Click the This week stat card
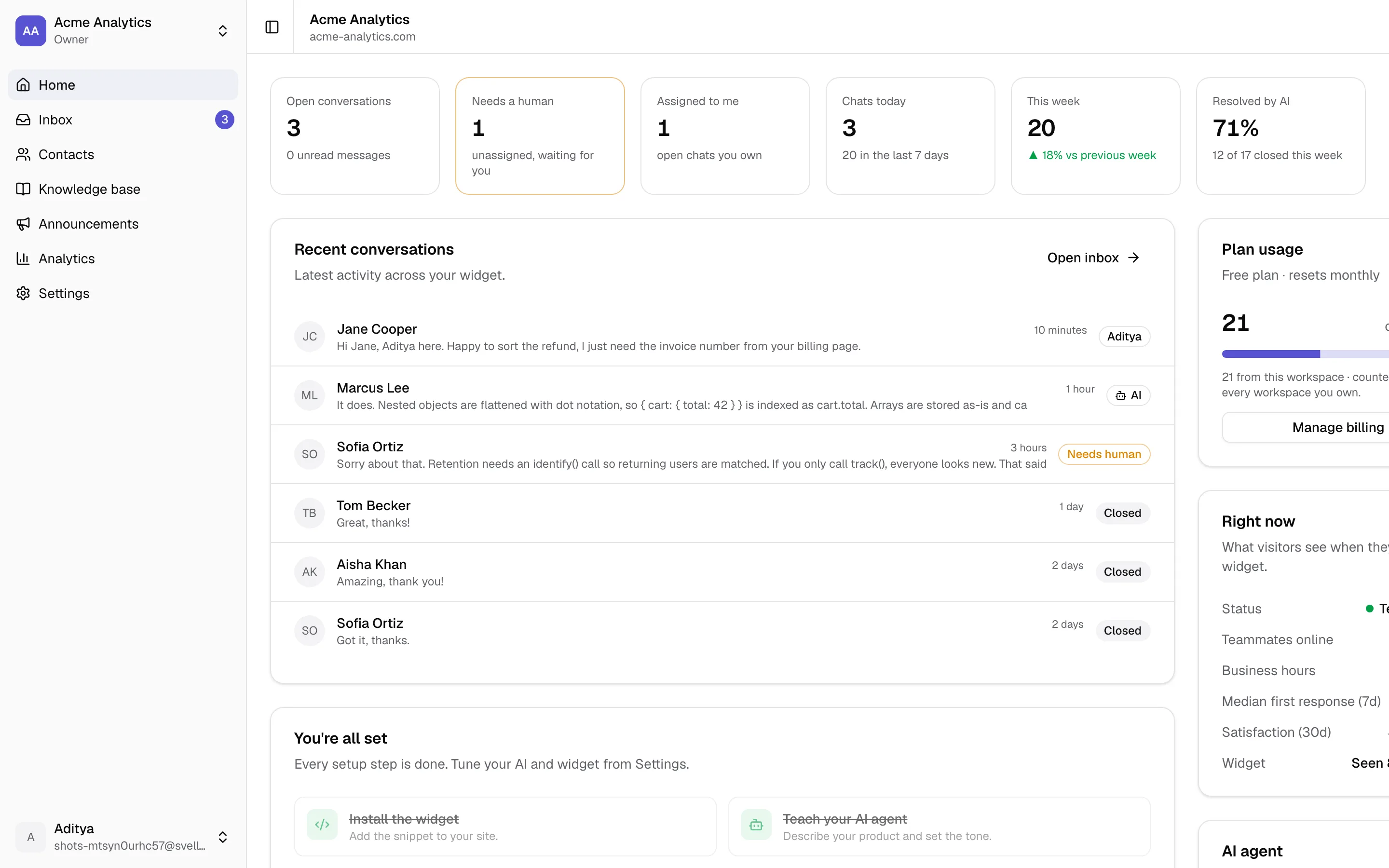1389x868 pixels. pos(1095,136)
